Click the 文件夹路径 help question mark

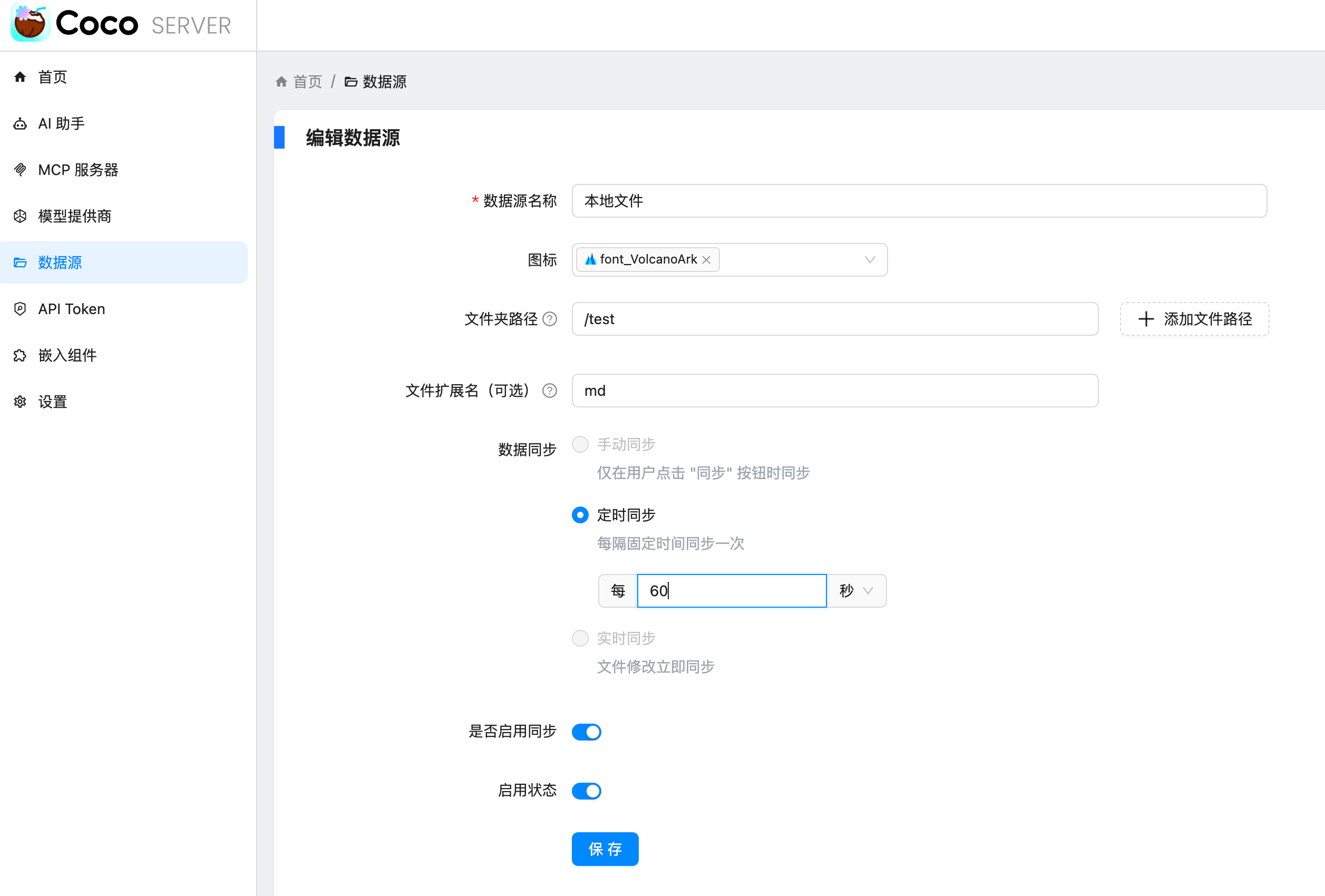click(550, 319)
